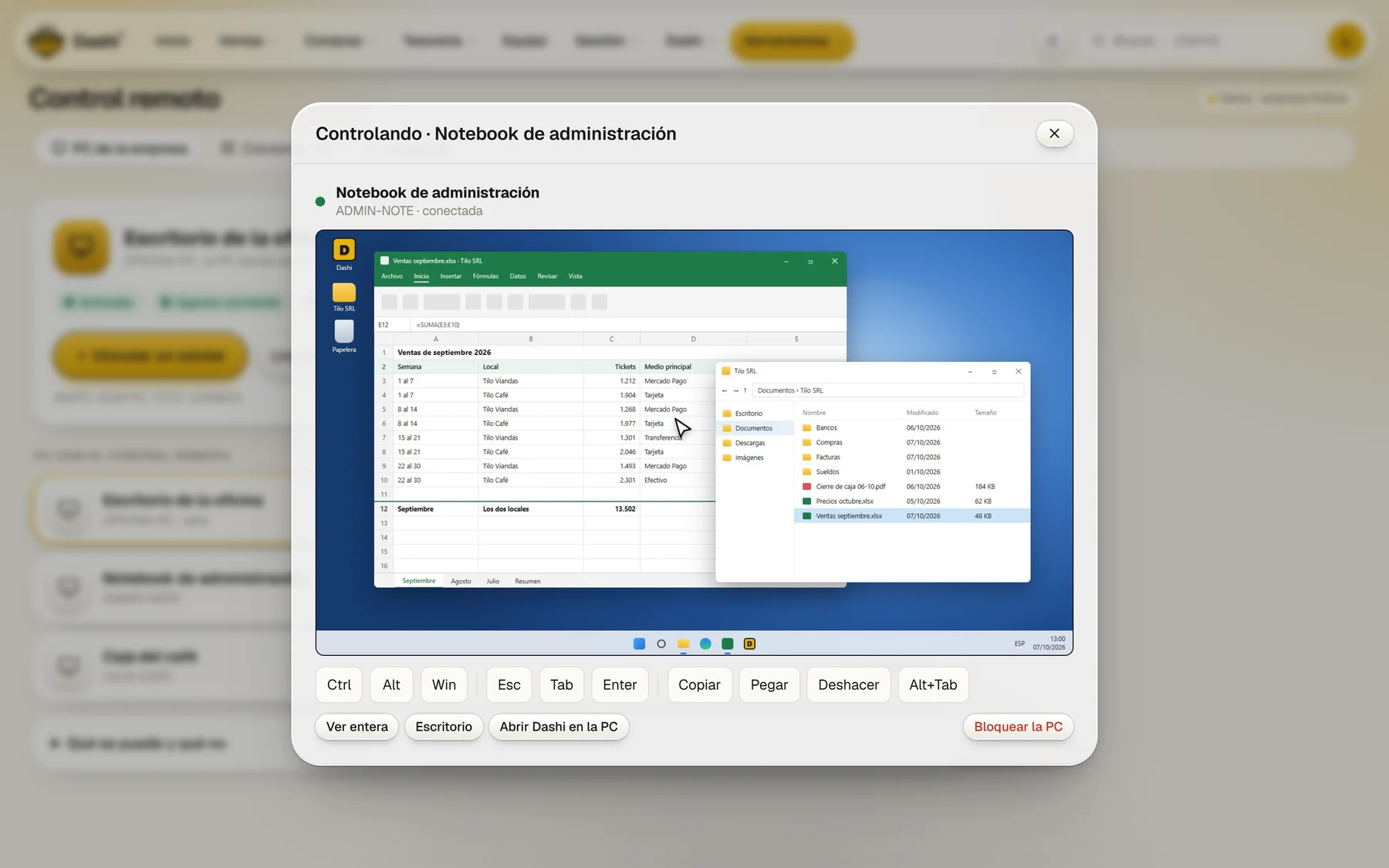1389x868 pixels.
Task: Click the Modificado column header in explorer
Action: point(922,413)
